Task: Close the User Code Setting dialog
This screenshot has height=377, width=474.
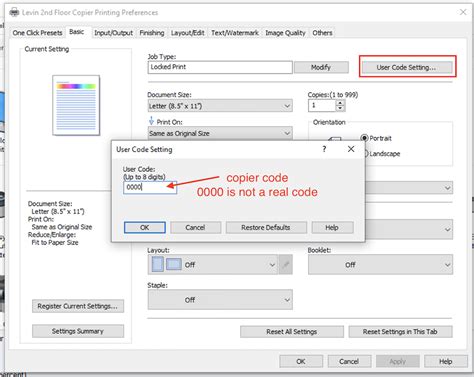Action: tap(351, 149)
